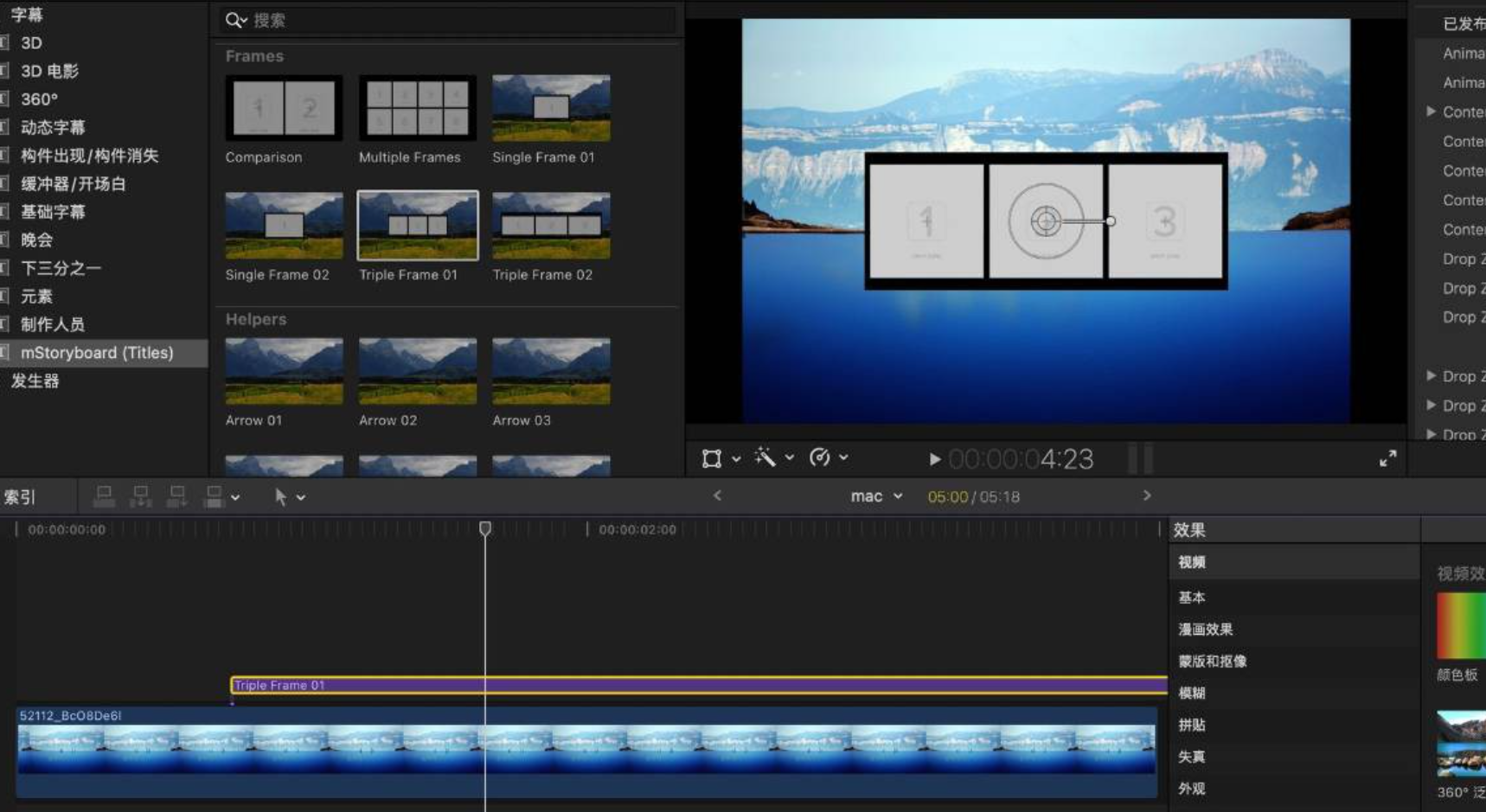Select mStoryboard (Titles) category in sidebar
This screenshot has height=812, width=1486.
point(97,353)
